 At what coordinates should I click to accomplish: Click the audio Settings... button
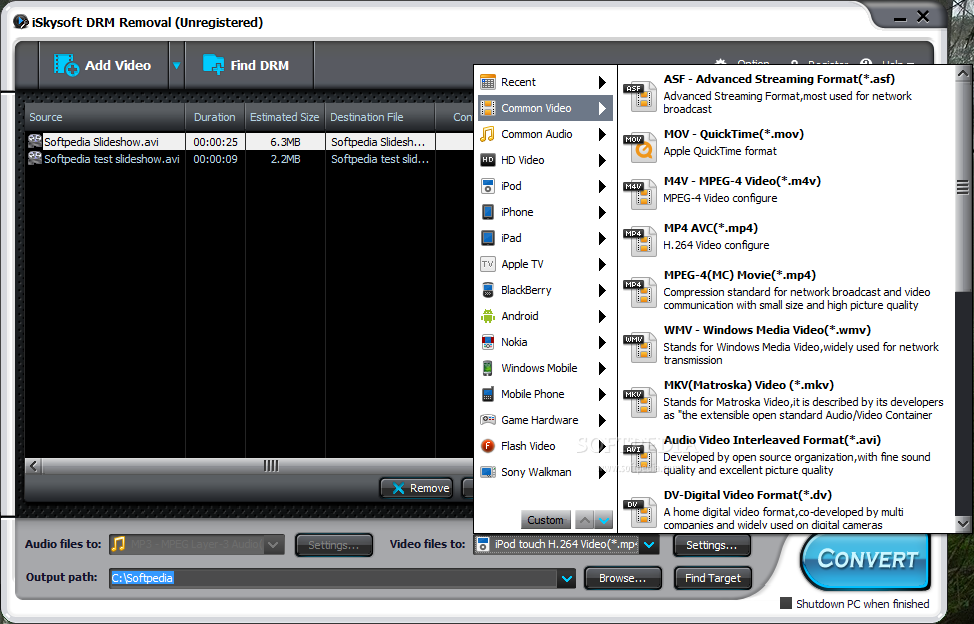[334, 545]
